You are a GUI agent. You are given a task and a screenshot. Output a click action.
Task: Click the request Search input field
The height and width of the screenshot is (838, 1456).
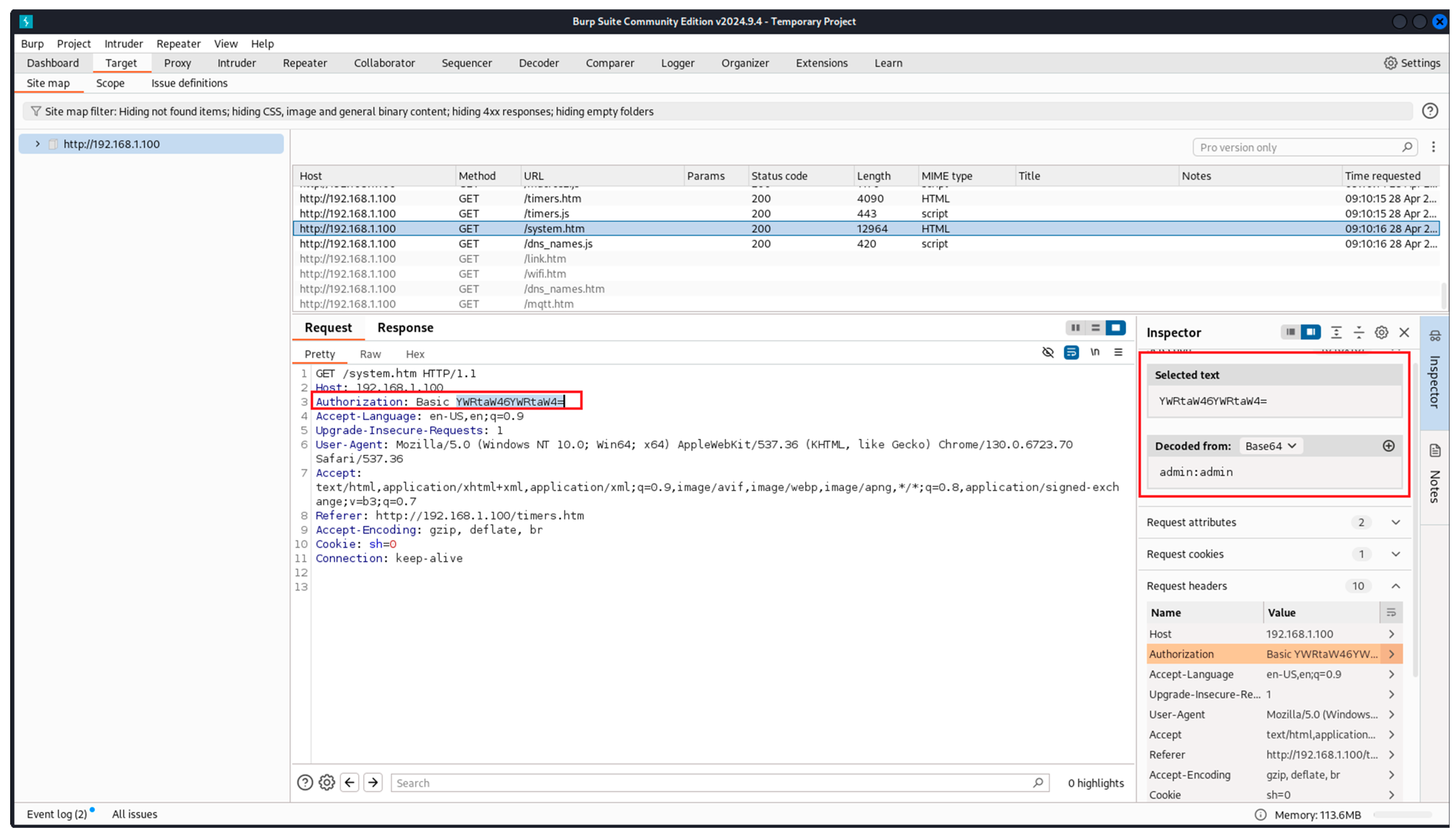pyautogui.click(x=714, y=783)
